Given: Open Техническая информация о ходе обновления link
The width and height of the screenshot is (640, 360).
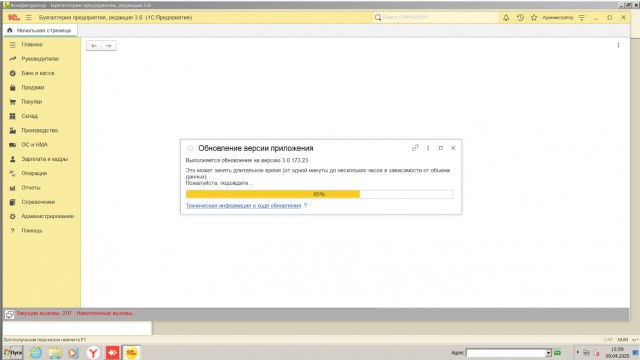Looking at the screenshot, I should pyautogui.click(x=243, y=205).
